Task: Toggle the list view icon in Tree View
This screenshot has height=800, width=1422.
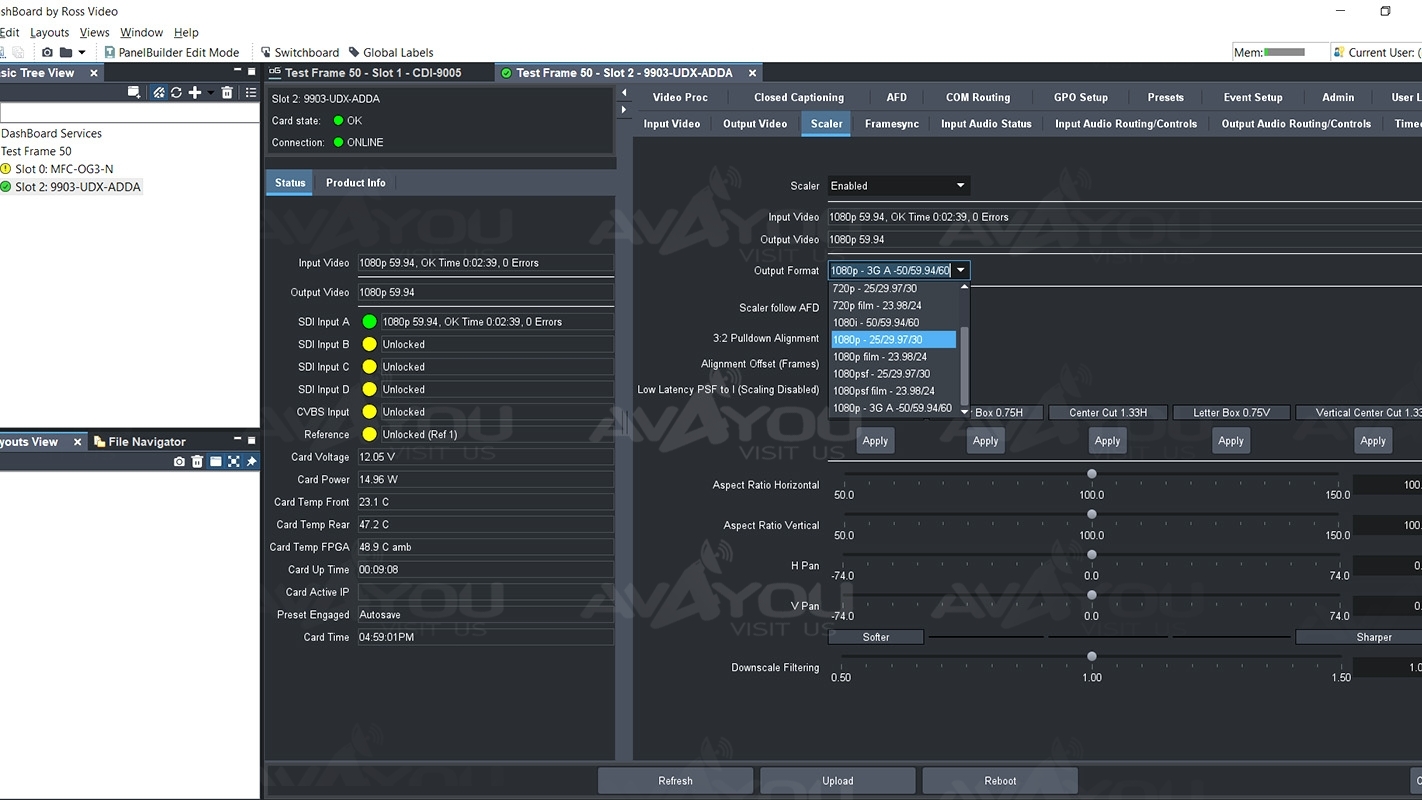Action: click(x=251, y=92)
